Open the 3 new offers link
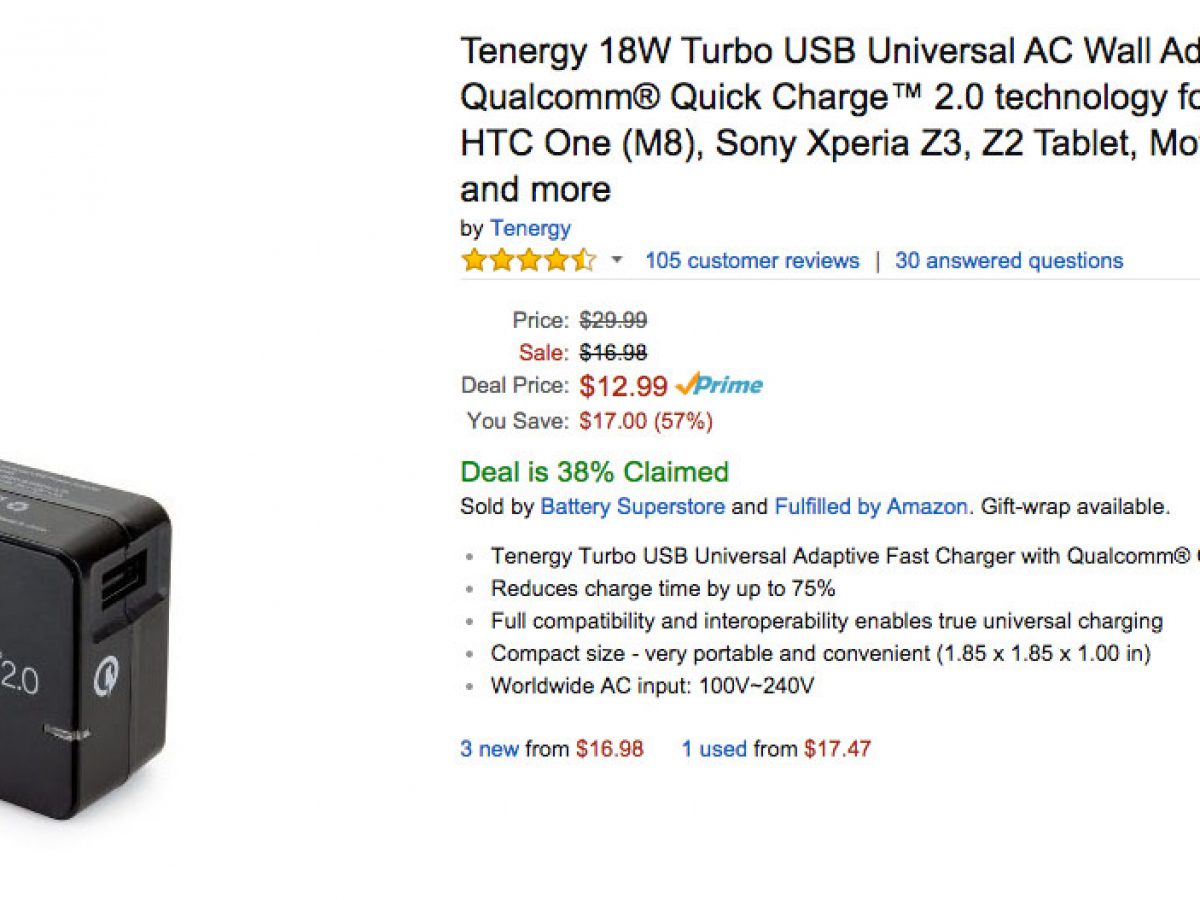The height and width of the screenshot is (900, 1200). [x=489, y=749]
